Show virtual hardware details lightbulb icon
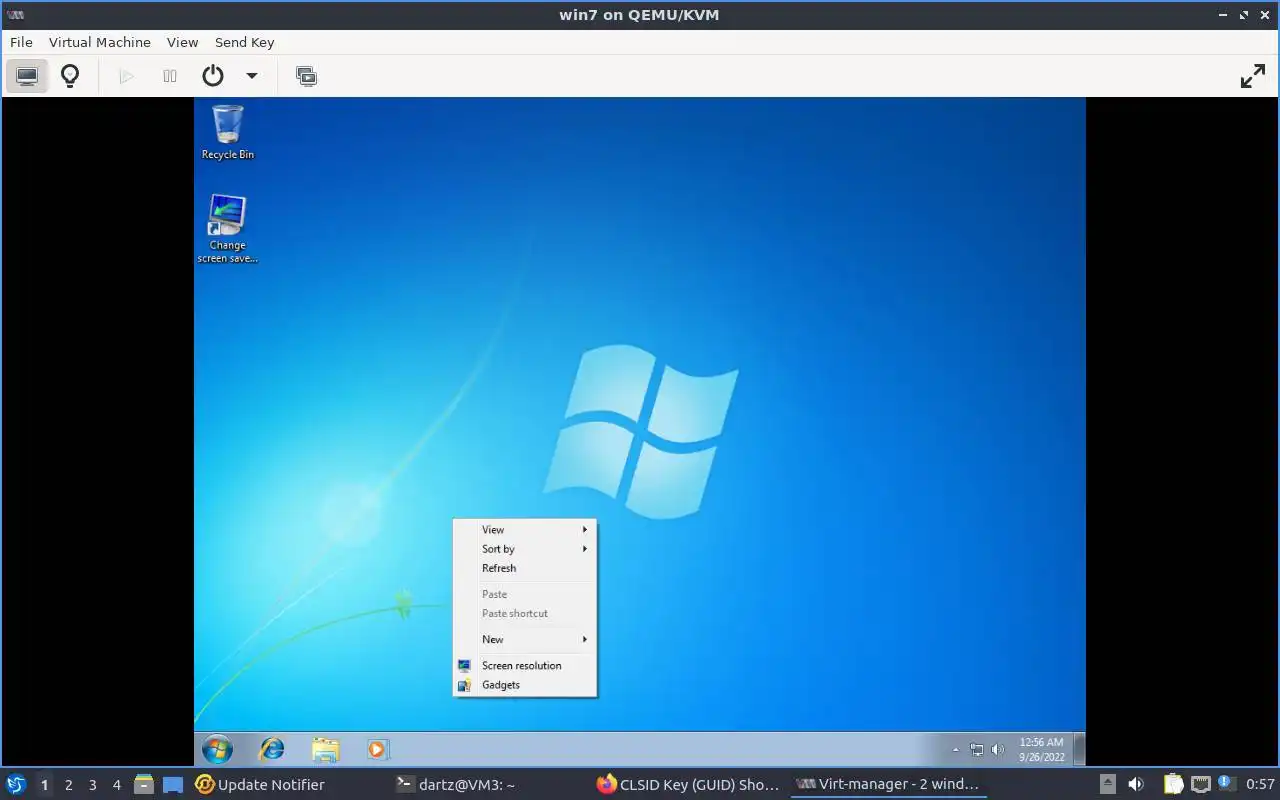Viewport: 1280px width, 800px height. [70, 76]
